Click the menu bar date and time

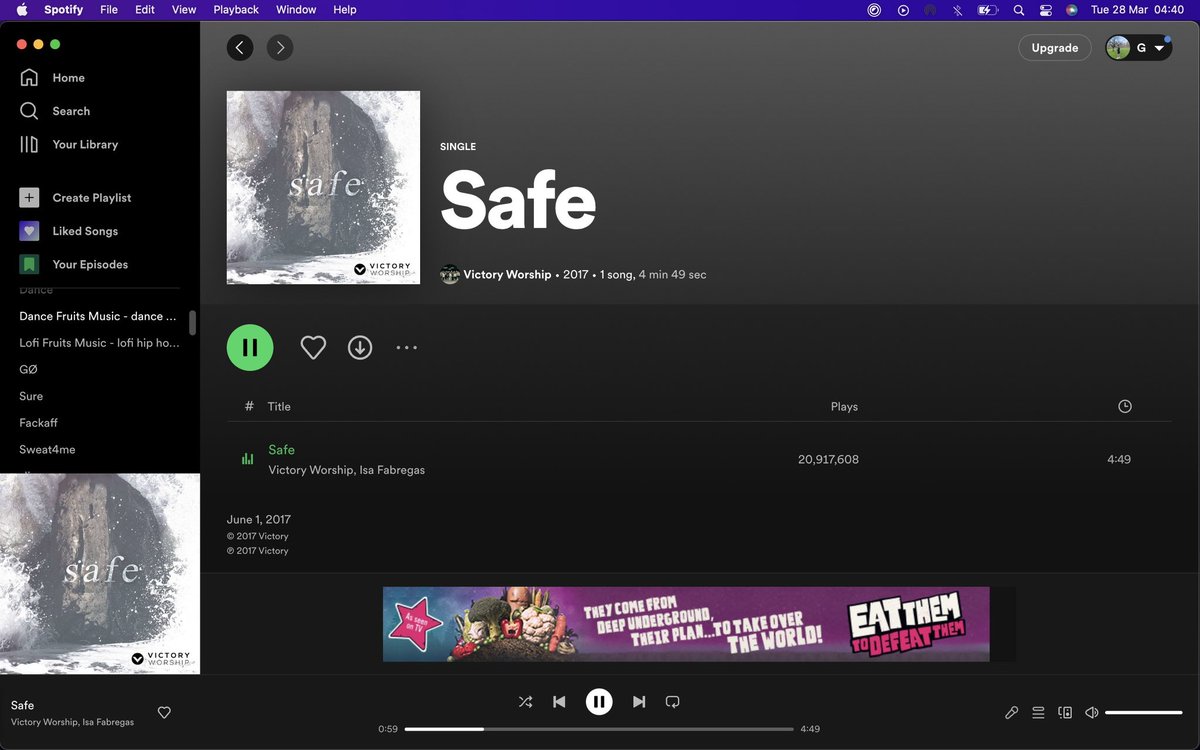pyautogui.click(x=1137, y=9)
